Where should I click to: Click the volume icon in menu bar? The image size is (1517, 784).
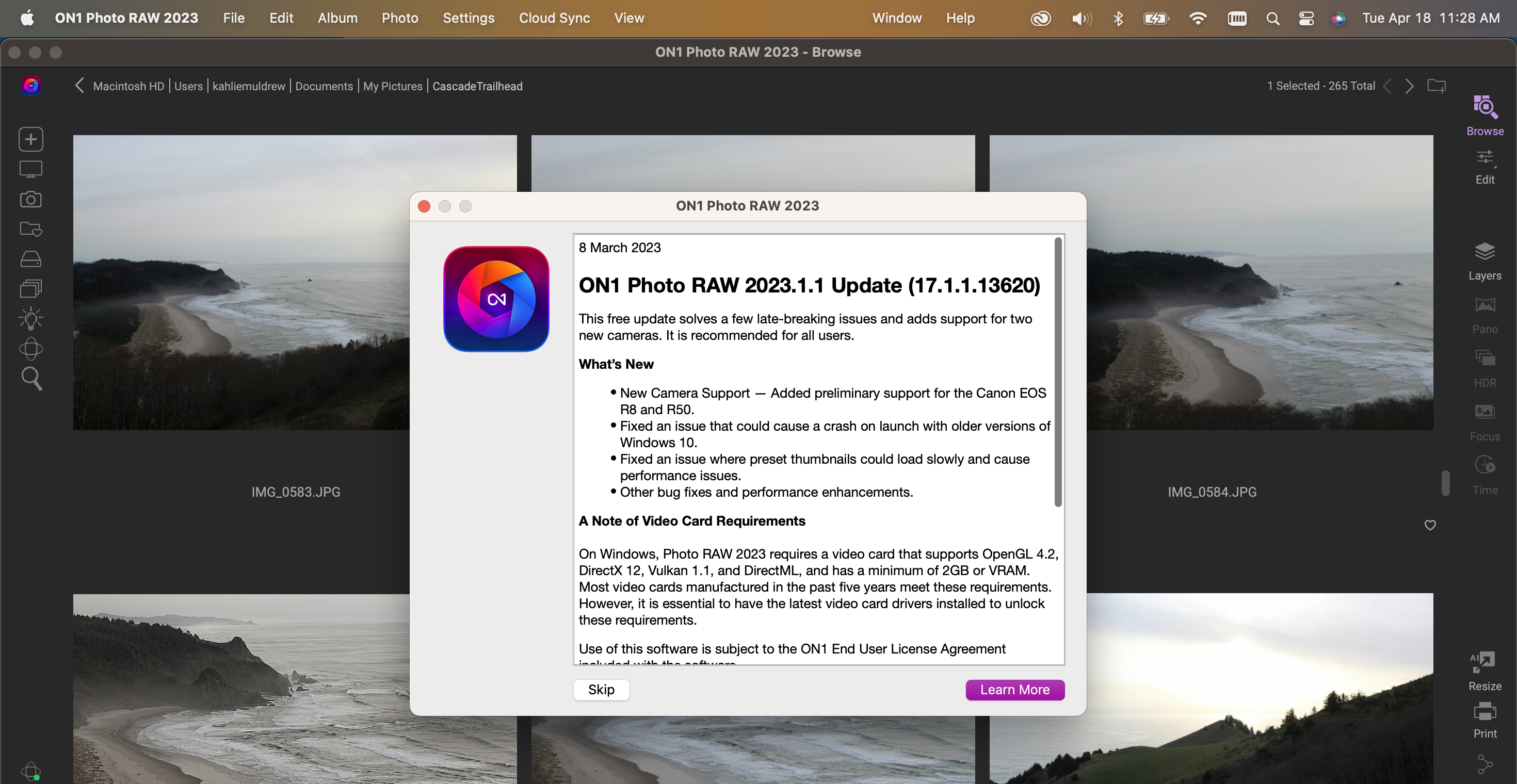pyautogui.click(x=1081, y=18)
